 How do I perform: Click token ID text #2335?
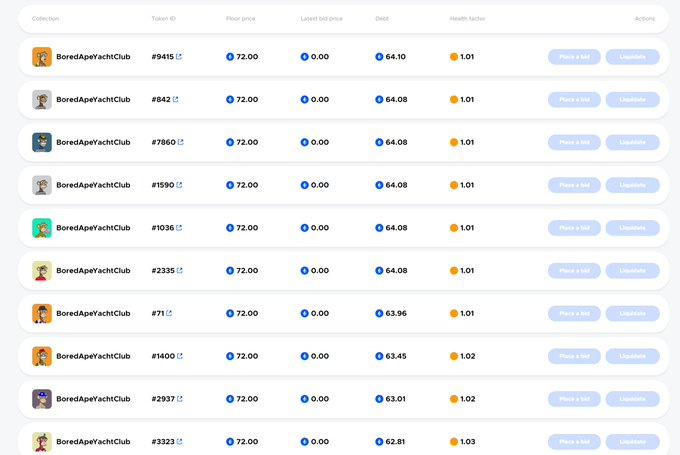[163, 271]
